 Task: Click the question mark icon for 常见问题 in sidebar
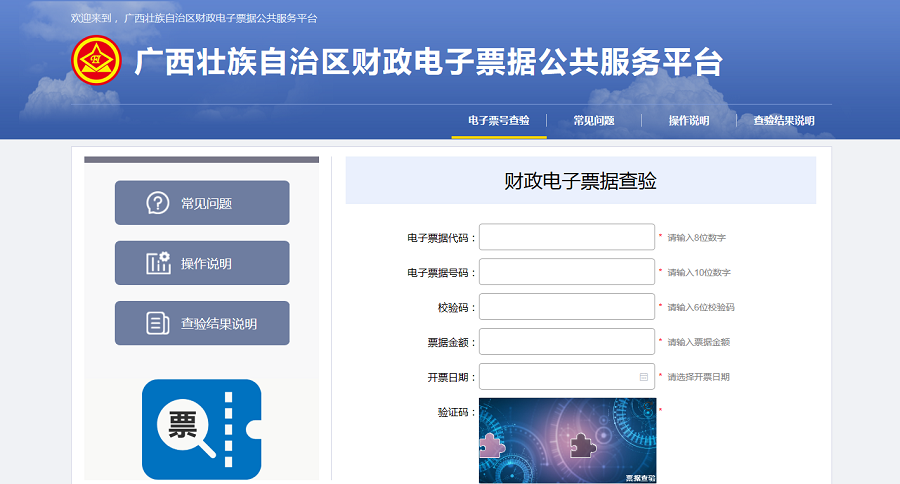pyautogui.click(x=158, y=203)
